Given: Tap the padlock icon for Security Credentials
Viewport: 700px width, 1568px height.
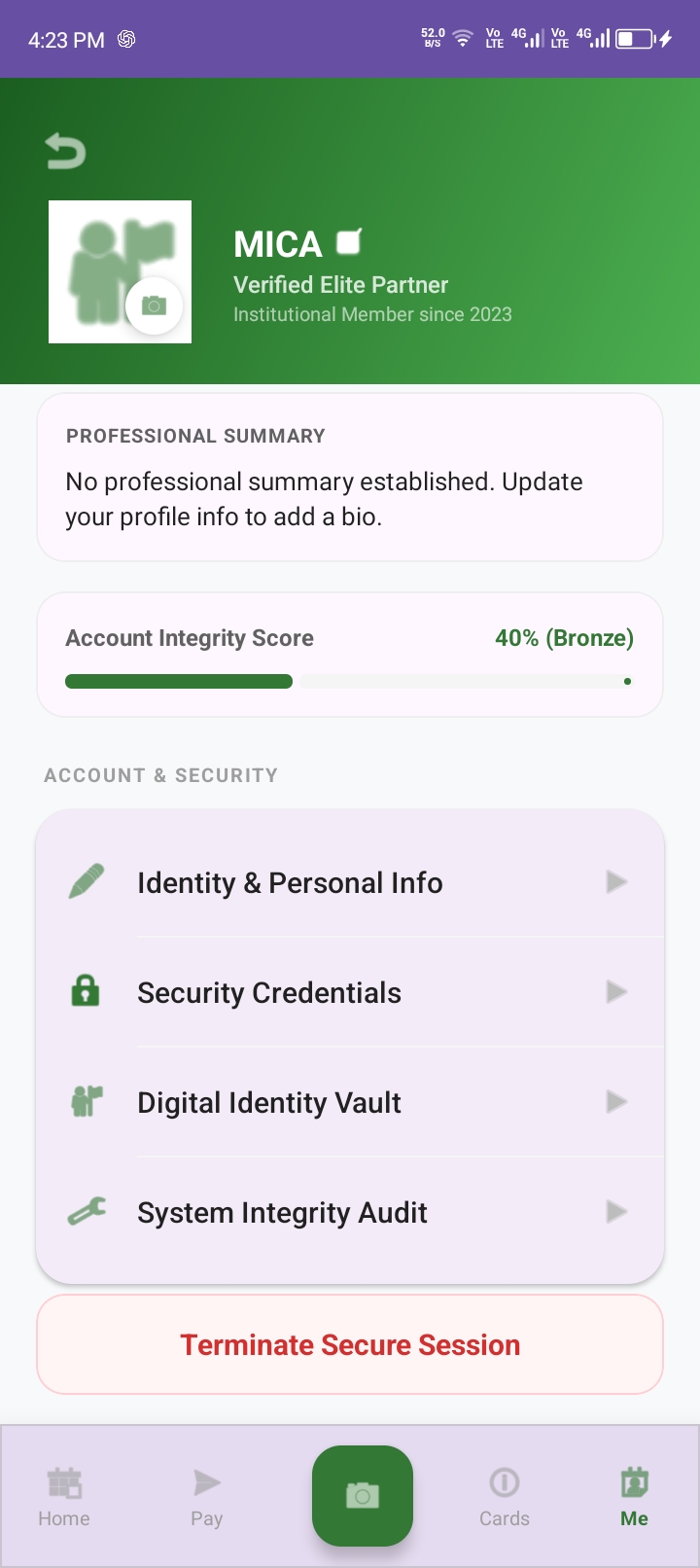Looking at the screenshot, I should tap(86, 992).
